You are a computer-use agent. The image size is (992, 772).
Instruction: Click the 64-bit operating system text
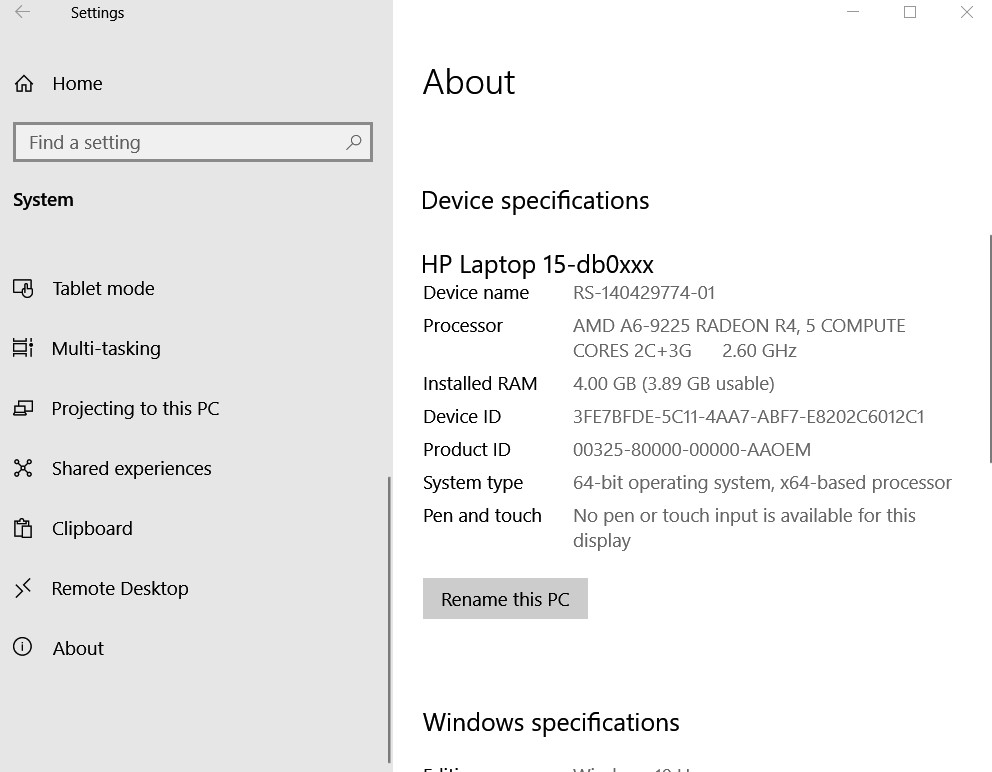click(x=762, y=482)
